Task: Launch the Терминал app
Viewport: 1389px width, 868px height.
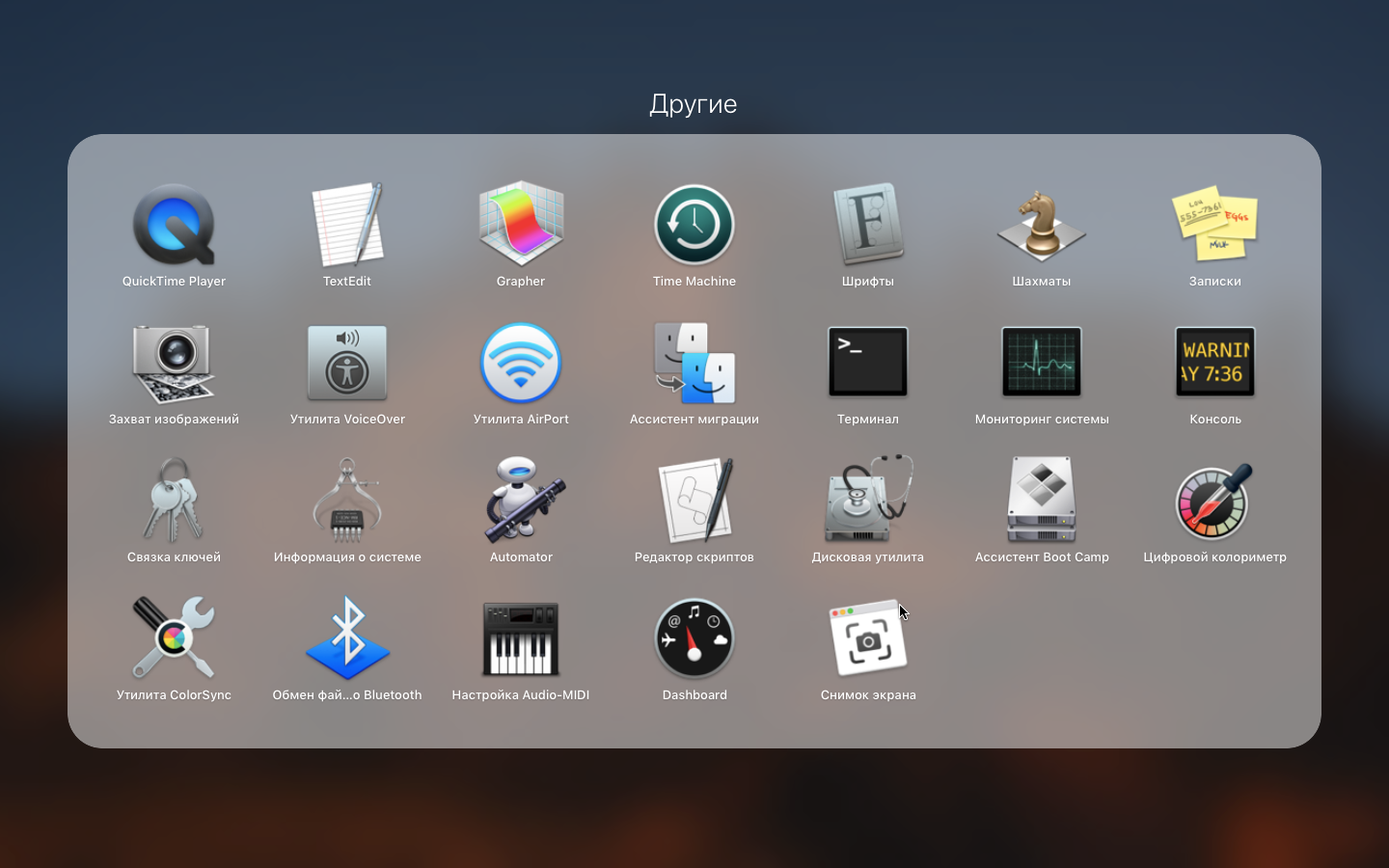Action: tap(868, 363)
